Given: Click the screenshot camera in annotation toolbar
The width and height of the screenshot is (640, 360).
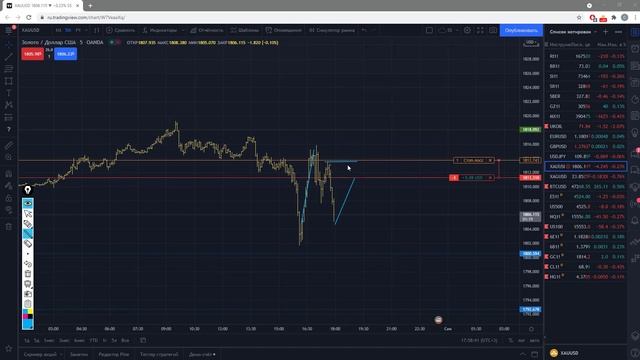Looking at the screenshot, I should click(x=28, y=293).
